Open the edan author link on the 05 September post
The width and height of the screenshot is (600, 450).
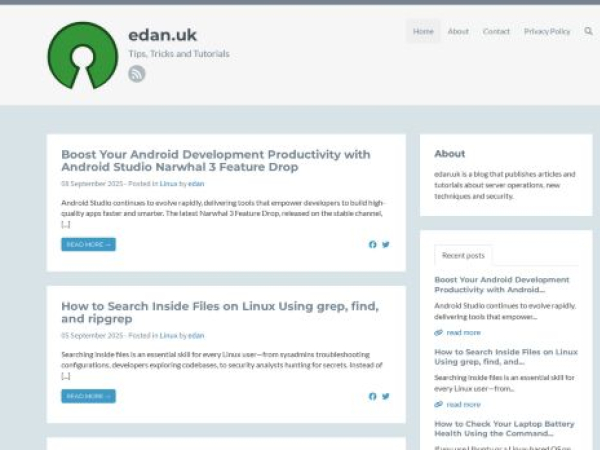(x=196, y=336)
